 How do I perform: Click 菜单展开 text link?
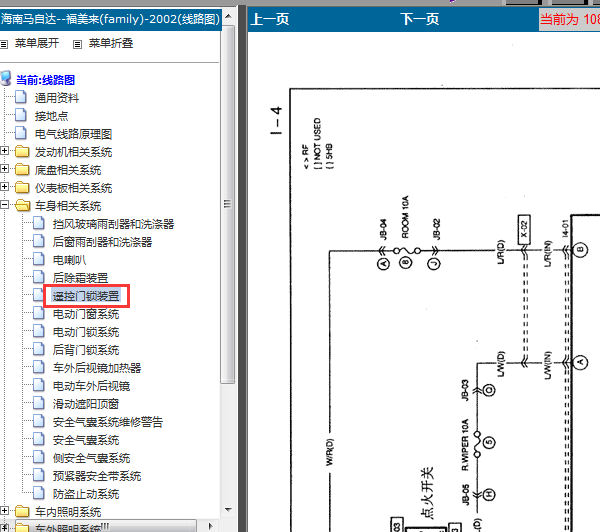coord(37,43)
